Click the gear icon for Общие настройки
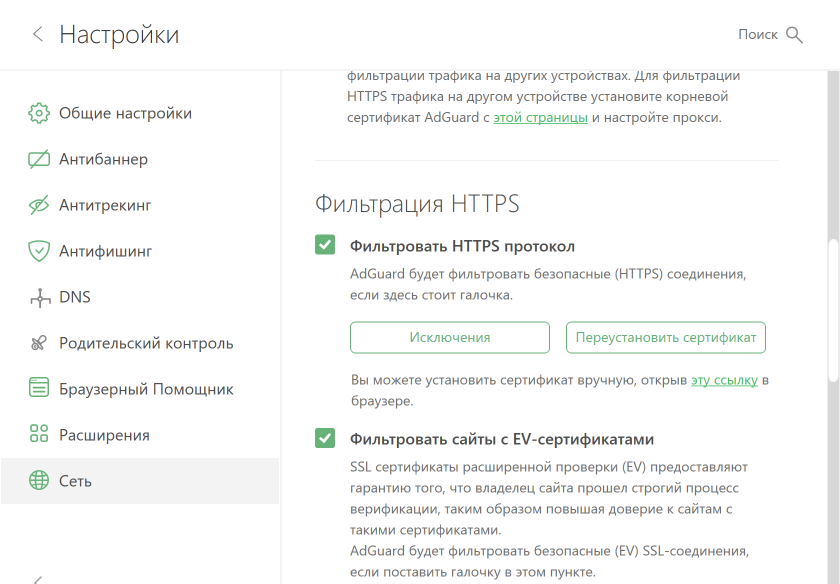This screenshot has height=584, width=840. [39, 113]
